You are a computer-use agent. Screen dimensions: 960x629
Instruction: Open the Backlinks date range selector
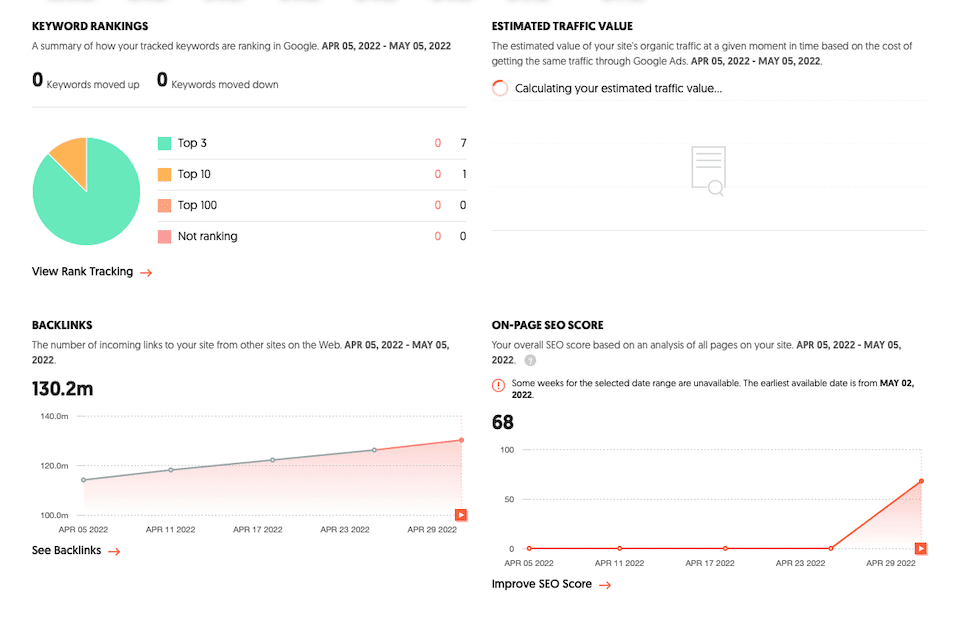click(x=396, y=344)
